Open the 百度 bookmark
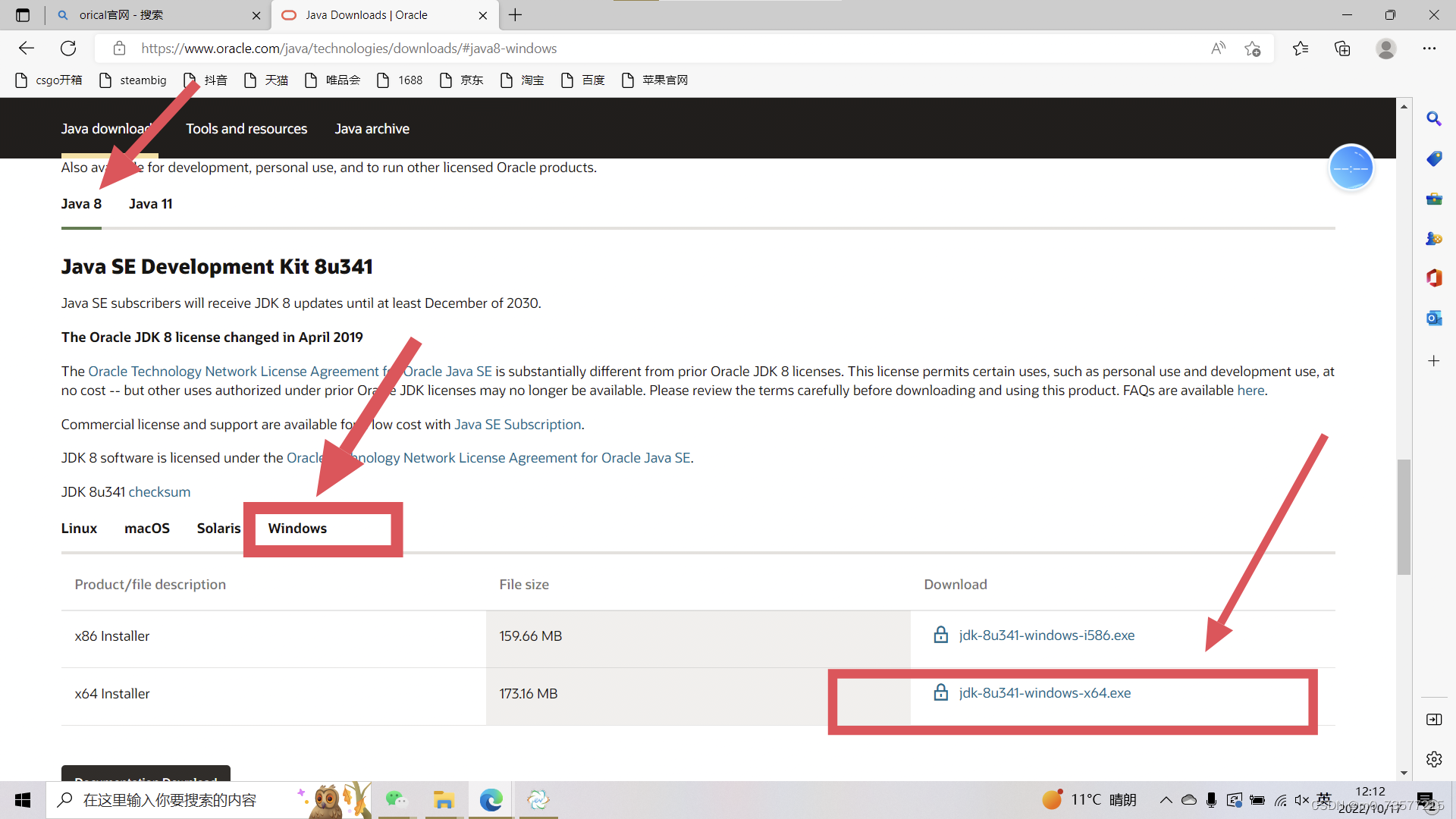1456x819 pixels. tap(582, 80)
